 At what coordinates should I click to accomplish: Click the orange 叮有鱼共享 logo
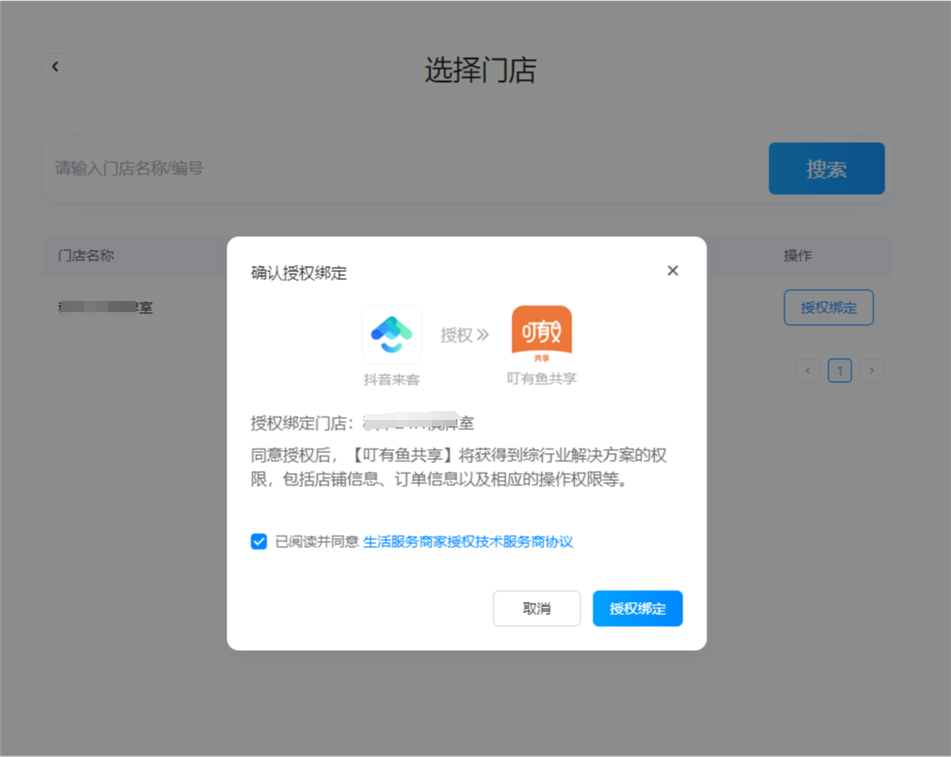[541, 334]
